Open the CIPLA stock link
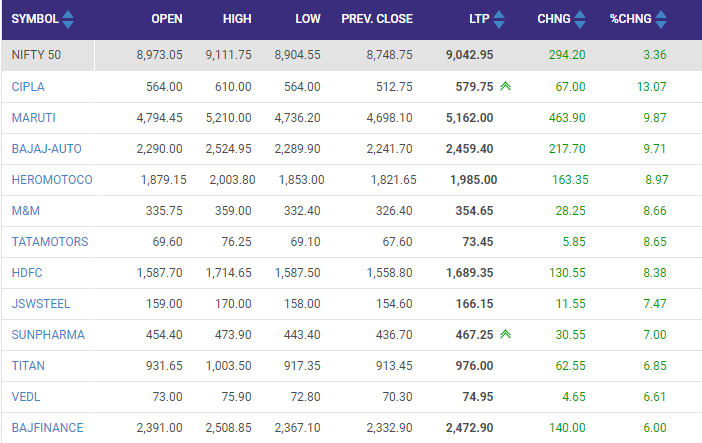The width and height of the screenshot is (702, 443). point(28,87)
